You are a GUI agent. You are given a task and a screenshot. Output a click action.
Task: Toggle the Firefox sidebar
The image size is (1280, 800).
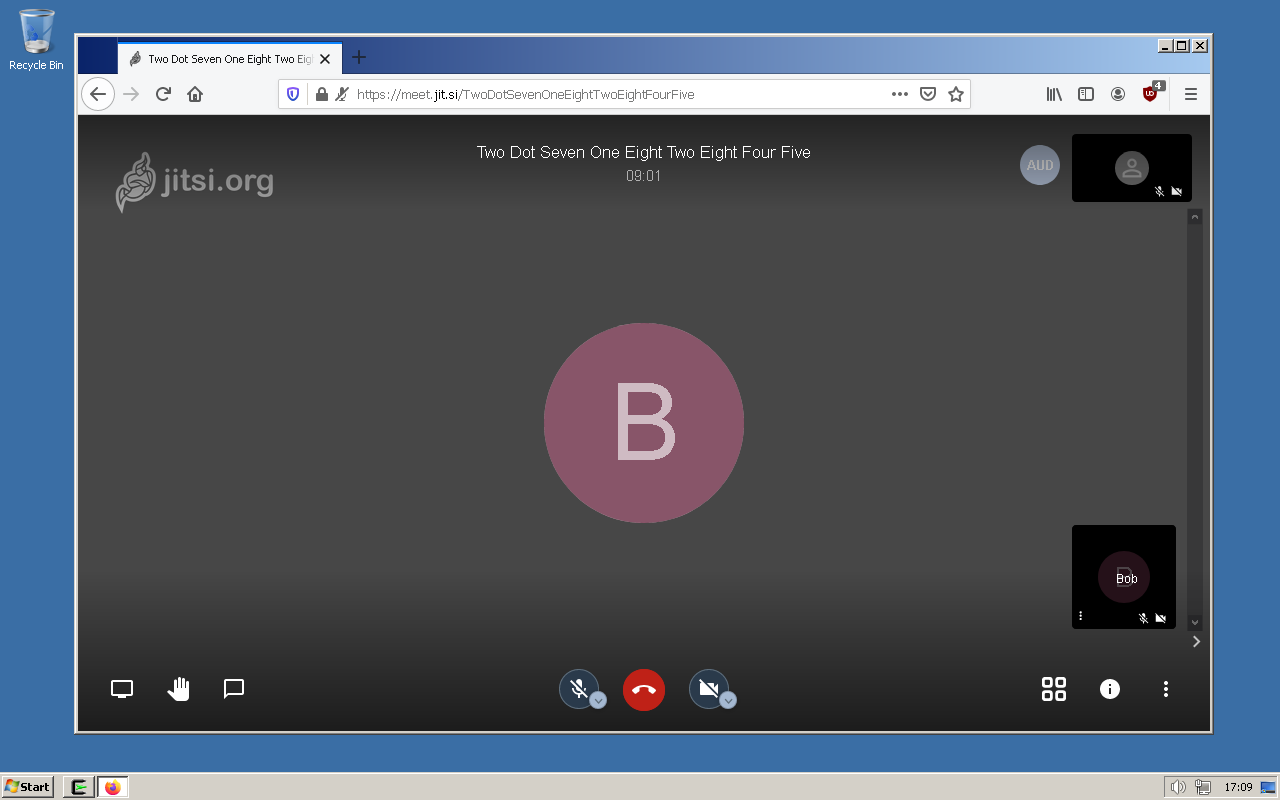point(1086,94)
